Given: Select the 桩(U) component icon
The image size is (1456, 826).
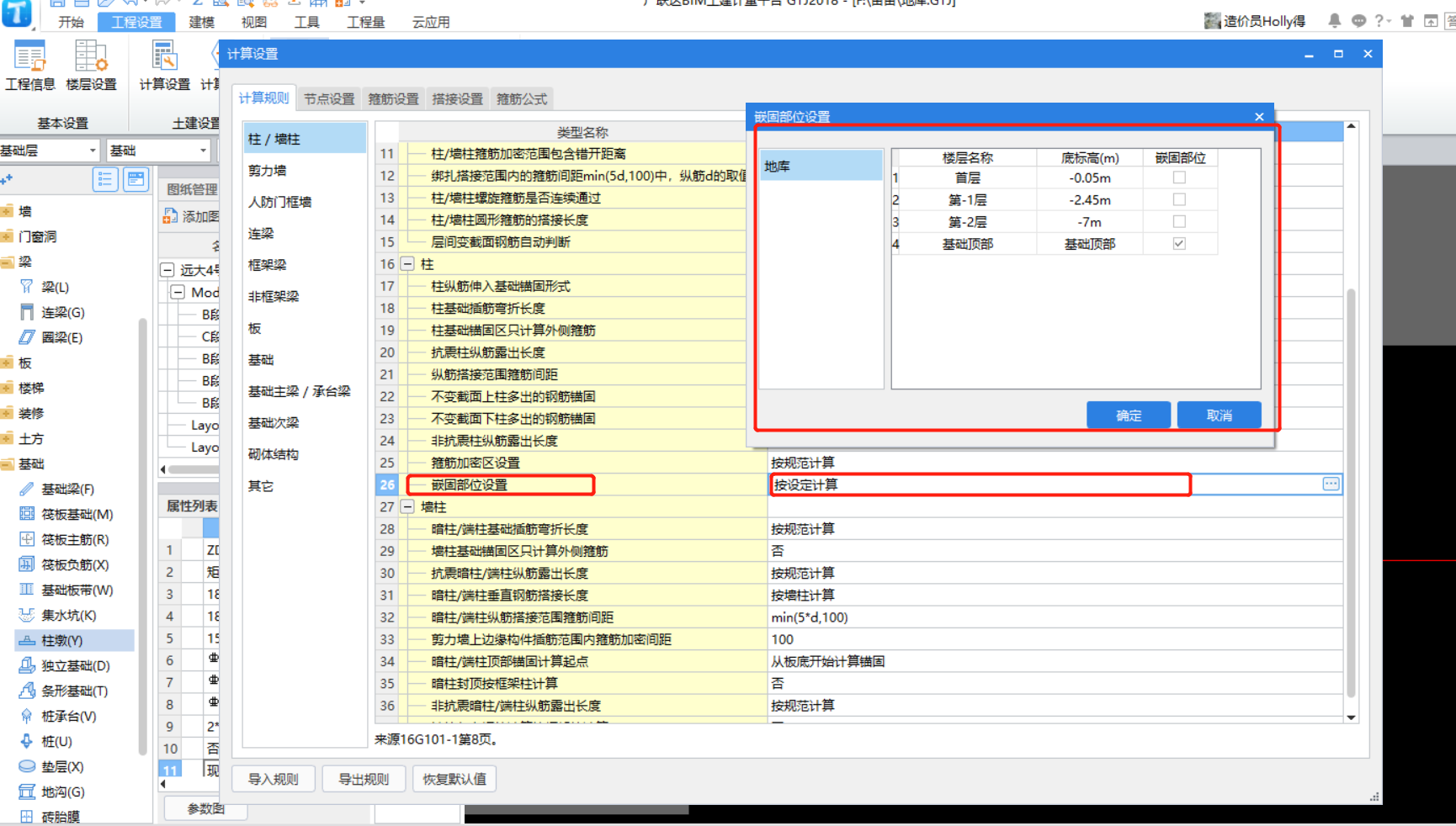Looking at the screenshot, I should click(x=27, y=741).
